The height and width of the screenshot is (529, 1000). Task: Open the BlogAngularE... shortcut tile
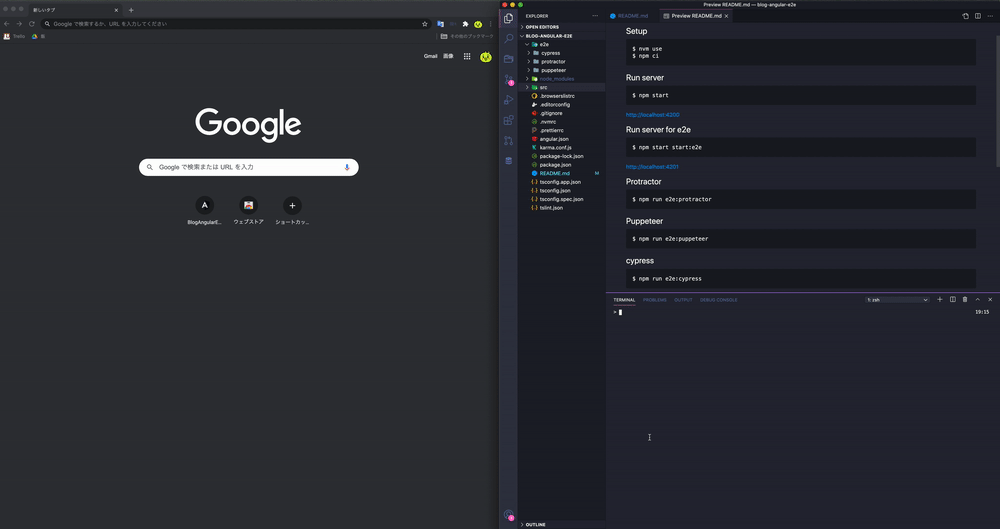click(x=204, y=211)
